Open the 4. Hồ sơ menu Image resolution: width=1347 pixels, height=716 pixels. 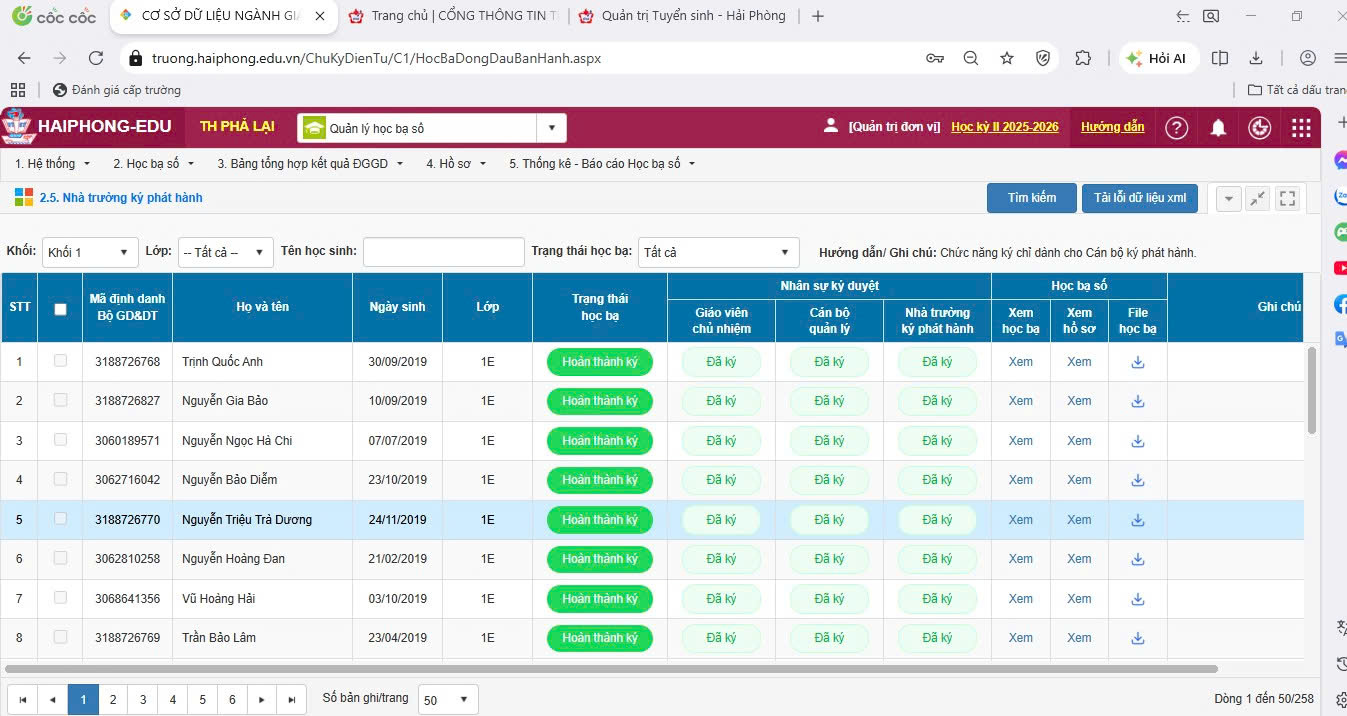pos(456,163)
